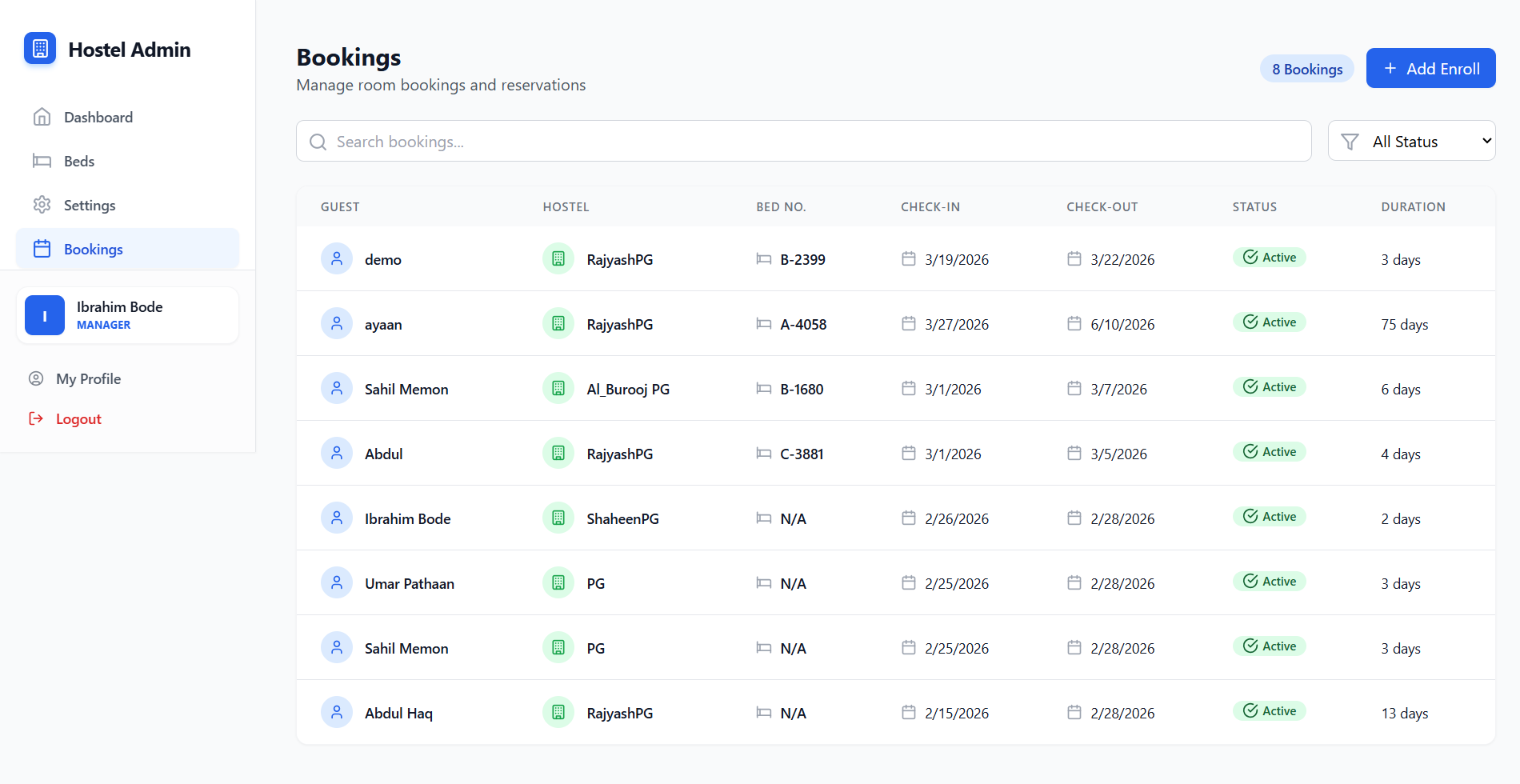Screen dimensions: 1520x784
Task: Click the filter funnel icon
Action: click(x=1350, y=142)
